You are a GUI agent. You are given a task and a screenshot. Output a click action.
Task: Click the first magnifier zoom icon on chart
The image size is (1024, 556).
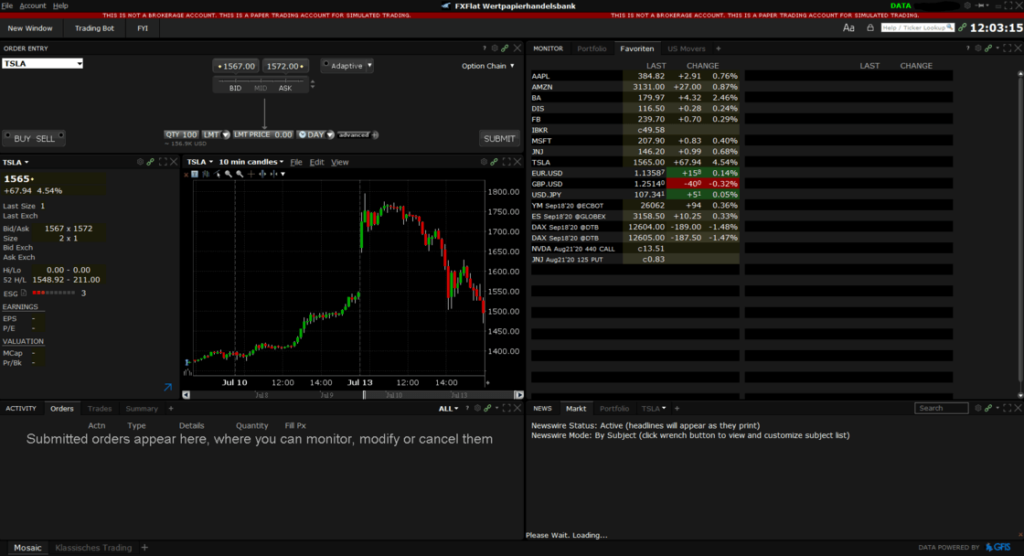coord(229,174)
